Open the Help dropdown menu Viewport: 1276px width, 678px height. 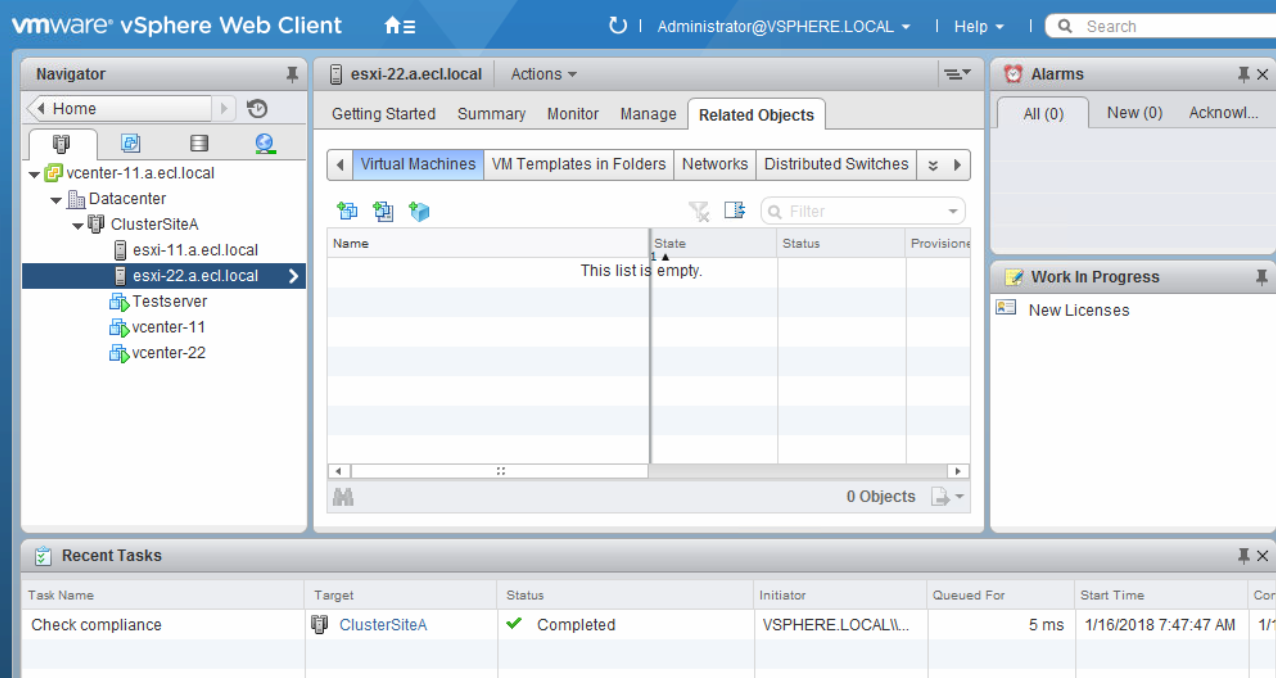click(x=978, y=27)
